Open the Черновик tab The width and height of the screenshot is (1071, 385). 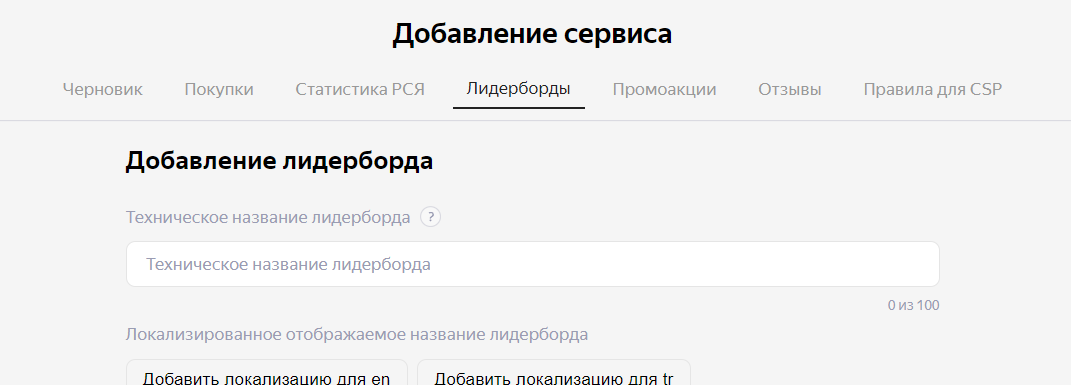point(102,89)
